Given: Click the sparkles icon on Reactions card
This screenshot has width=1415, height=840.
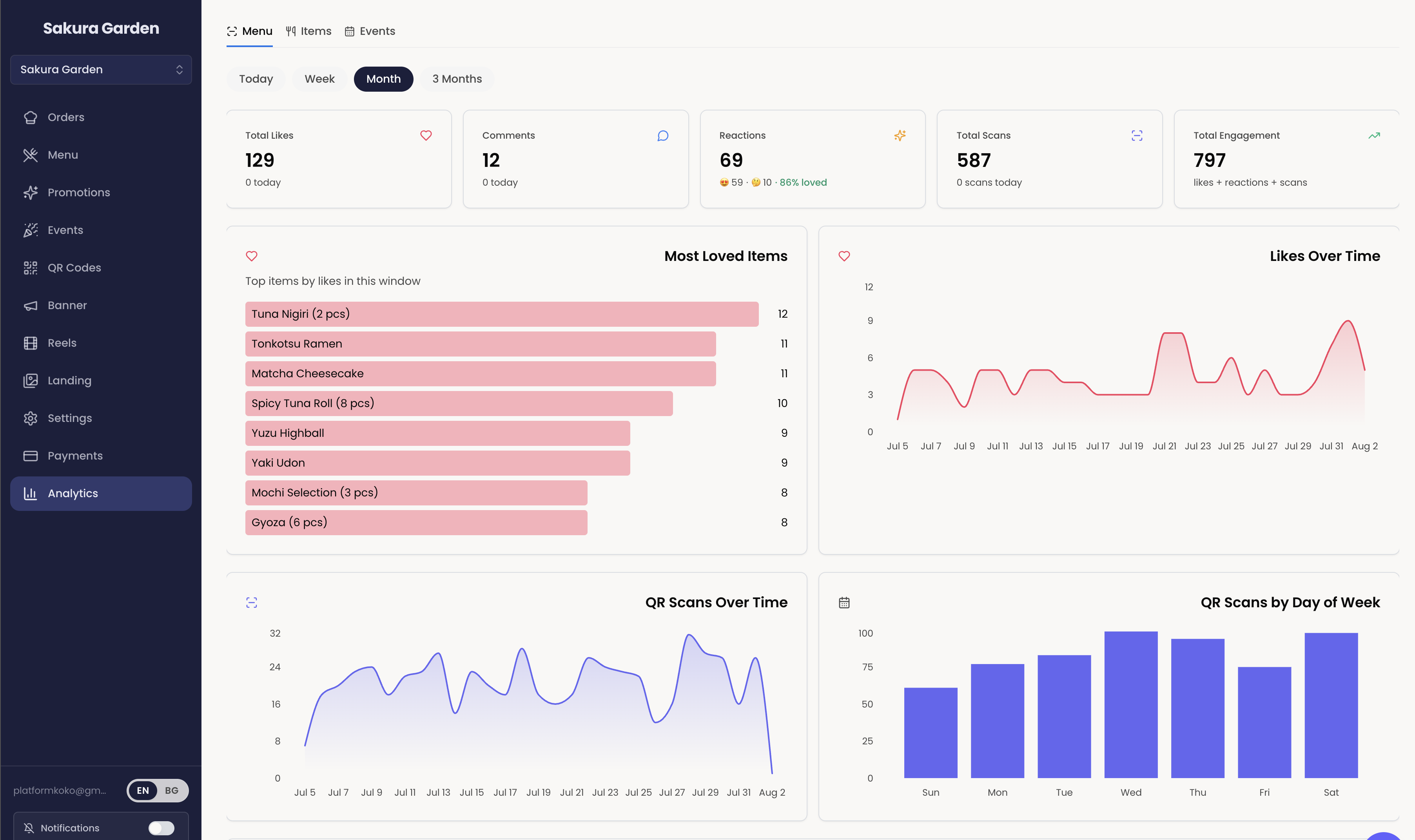Looking at the screenshot, I should point(900,135).
